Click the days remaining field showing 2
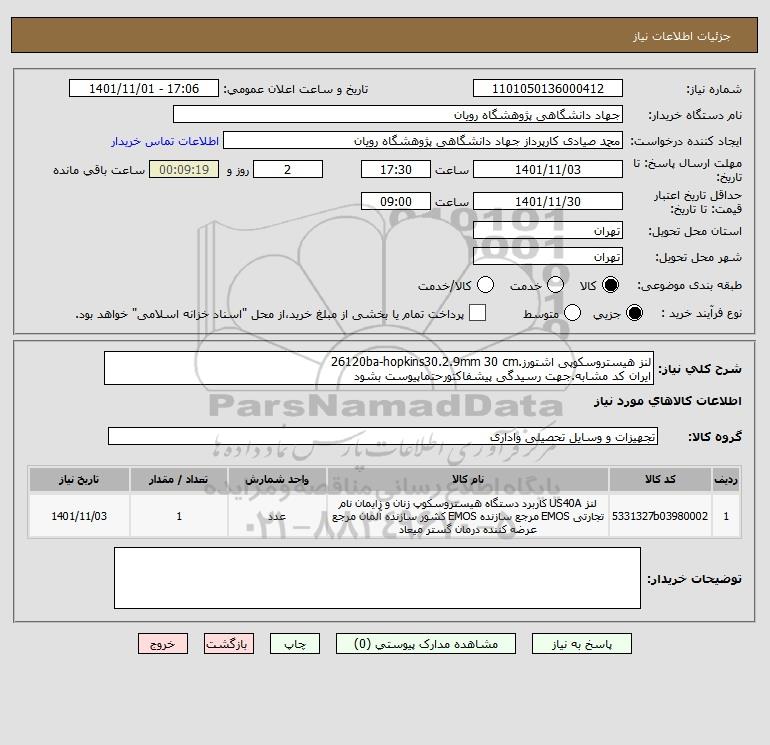The height and width of the screenshot is (745, 770). (288, 169)
